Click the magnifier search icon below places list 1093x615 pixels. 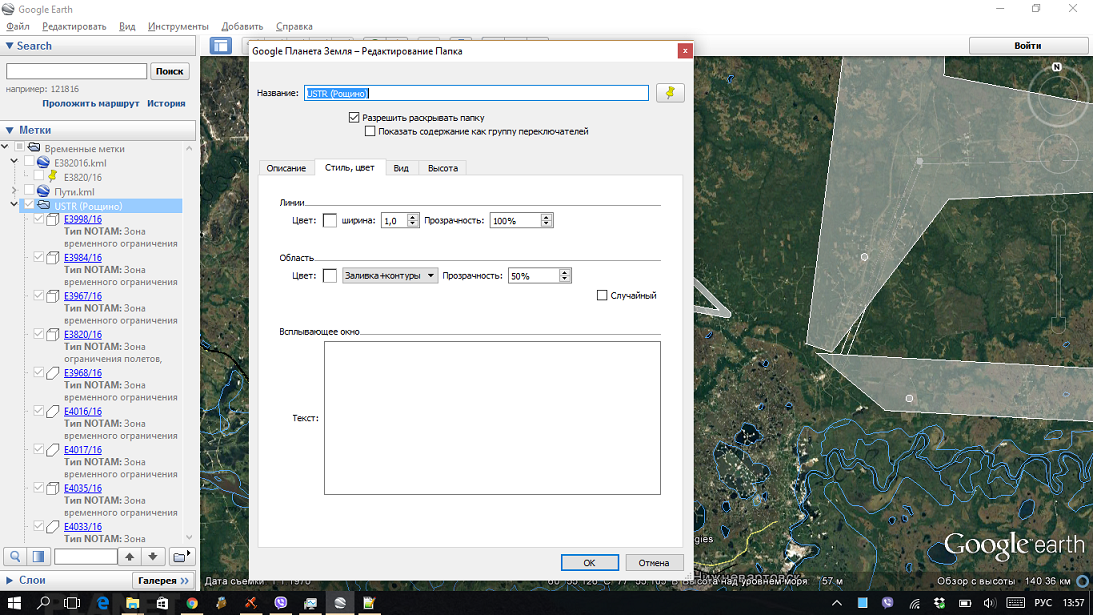(15, 556)
